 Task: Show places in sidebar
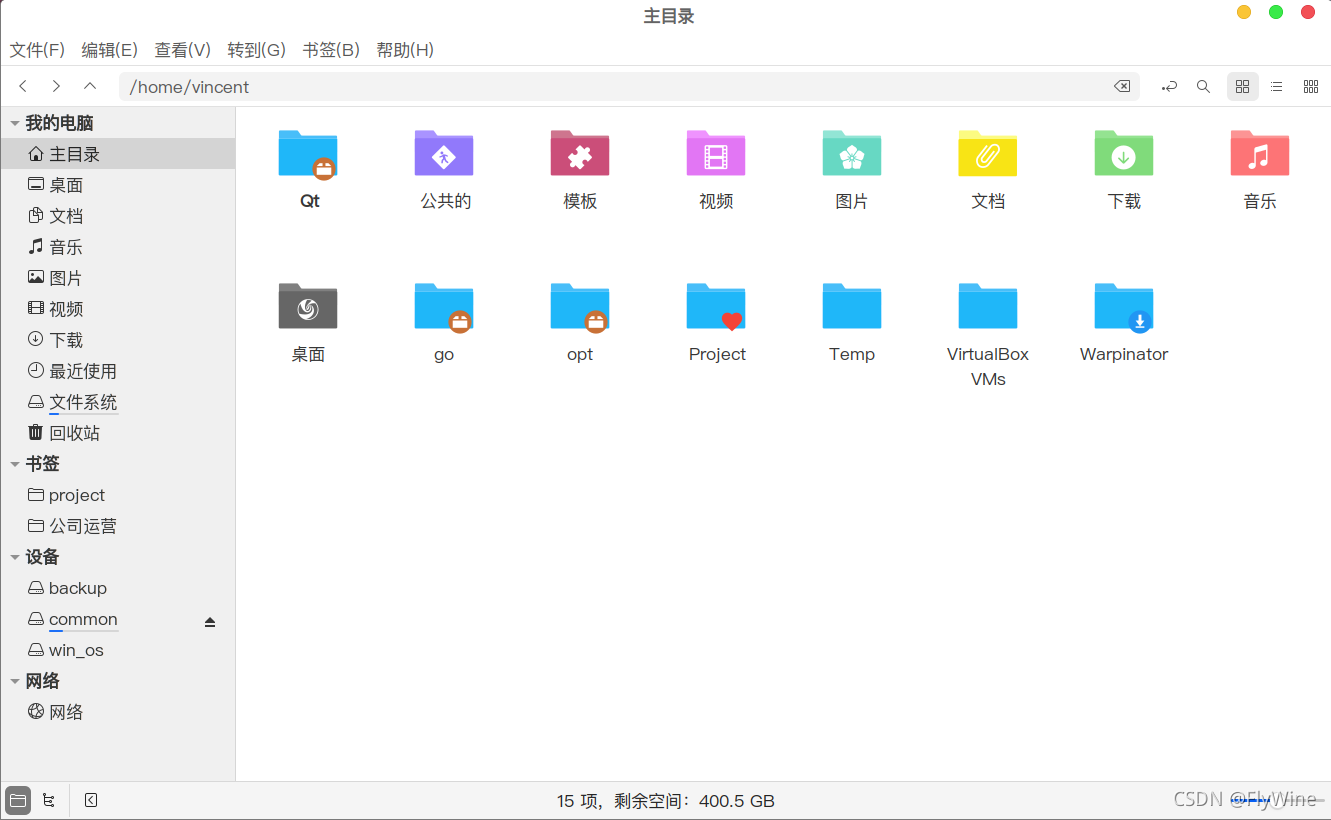pyautogui.click(x=18, y=800)
